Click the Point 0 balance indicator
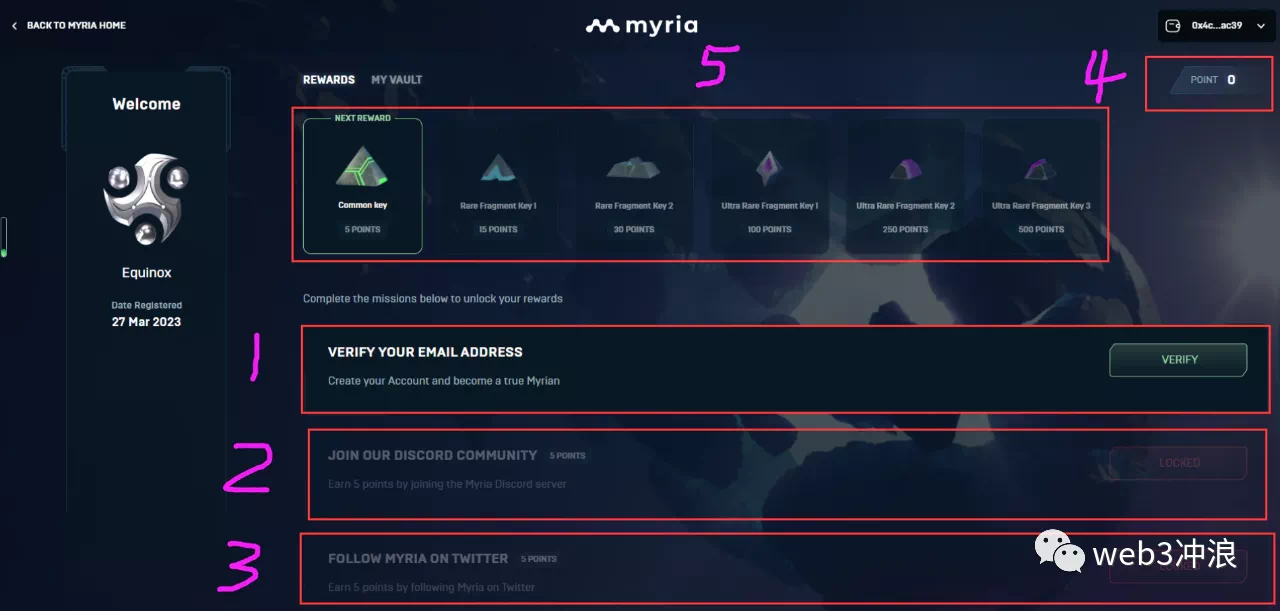1280x611 pixels. pyautogui.click(x=1212, y=80)
